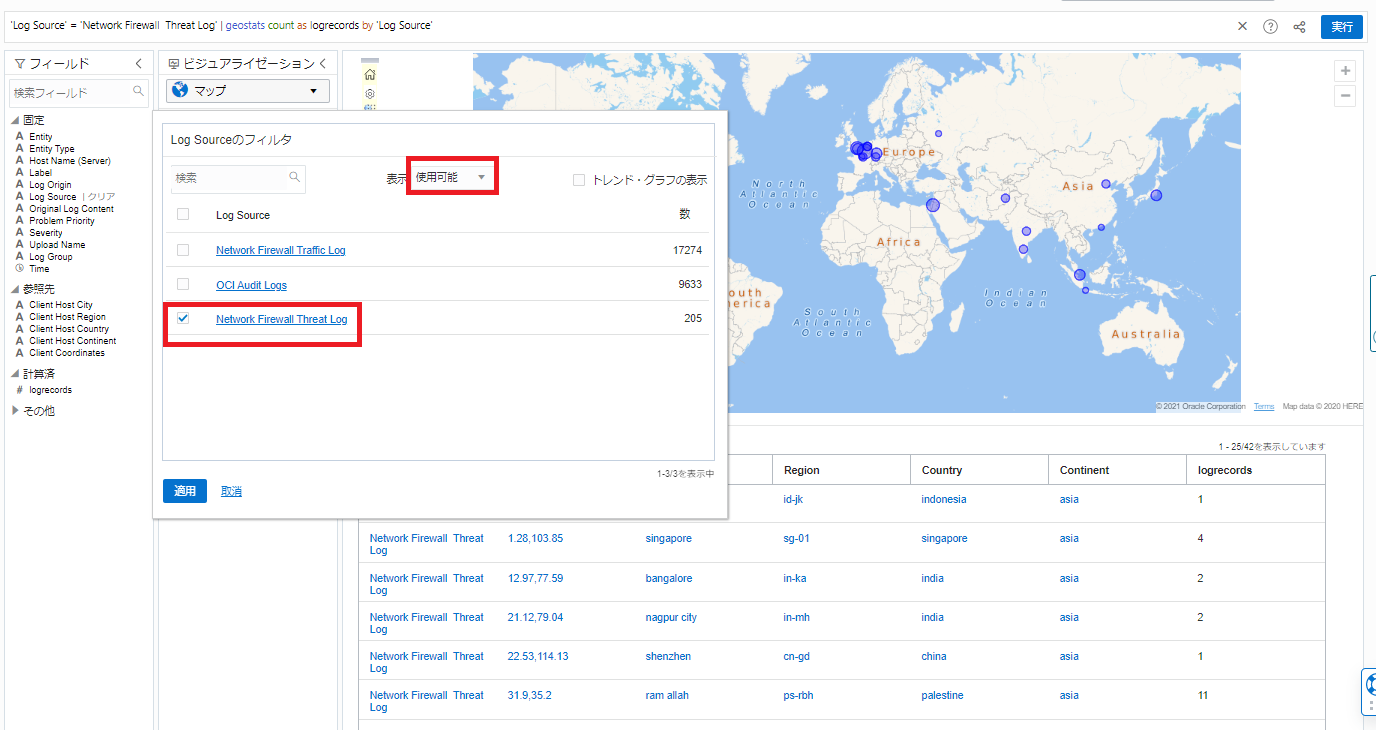Viewport: 1376px width, 730px height.
Task: Open the 使用可能 display dropdown
Action: coord(451,177)
